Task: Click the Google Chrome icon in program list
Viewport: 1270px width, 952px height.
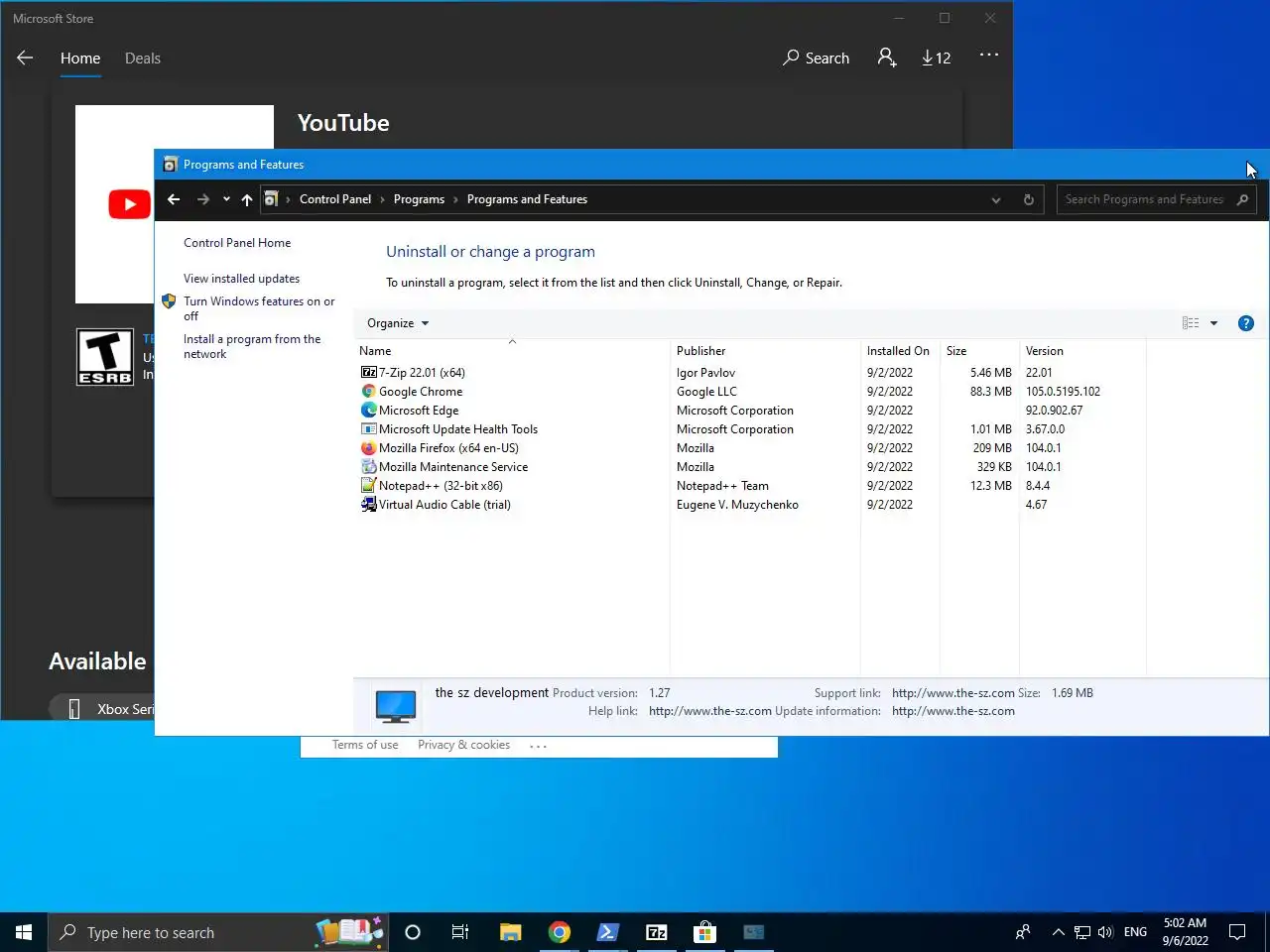Action: point(368,392)
